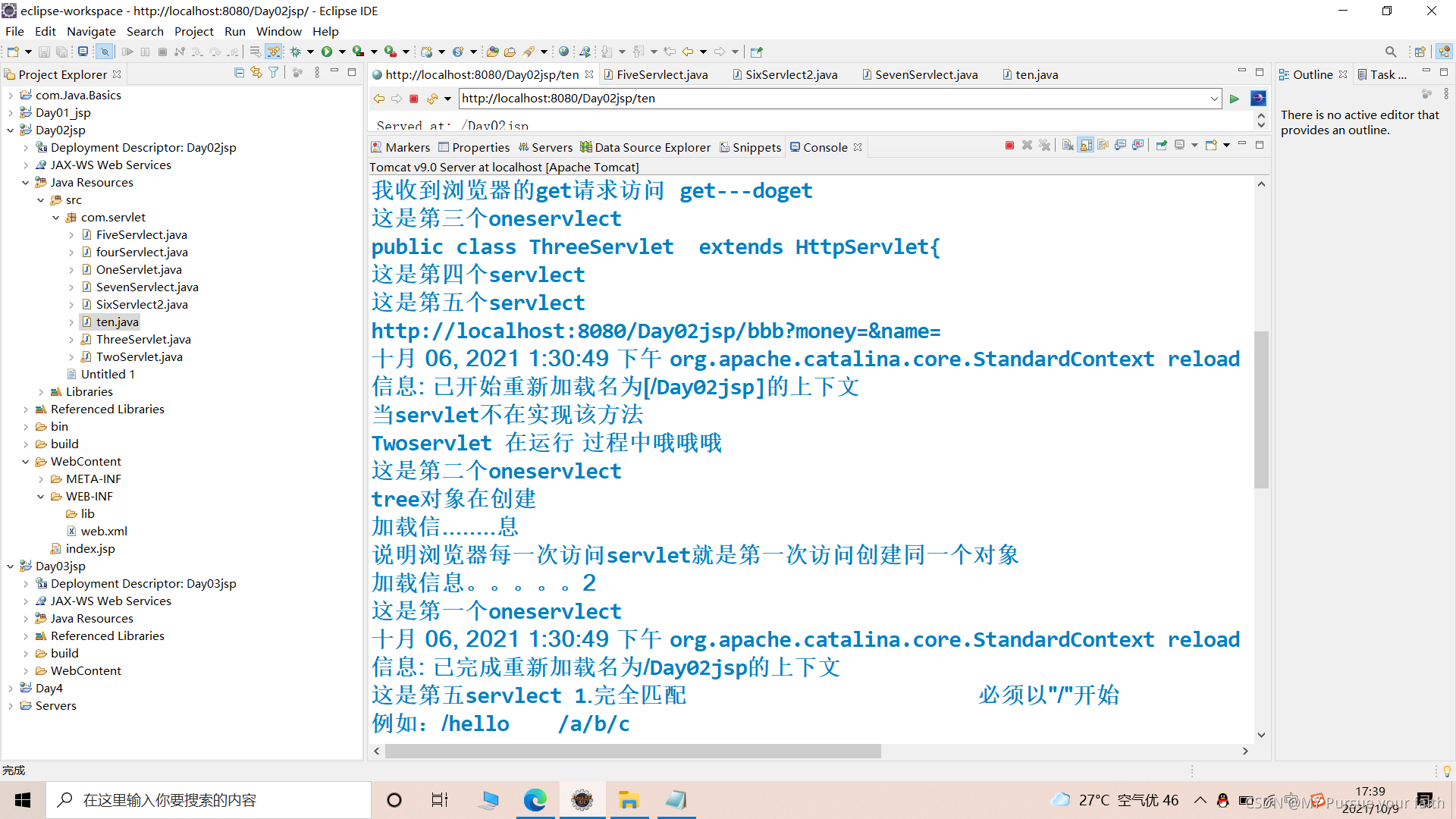Toggle Word Wrap in the console

(x=1103, y=146)
